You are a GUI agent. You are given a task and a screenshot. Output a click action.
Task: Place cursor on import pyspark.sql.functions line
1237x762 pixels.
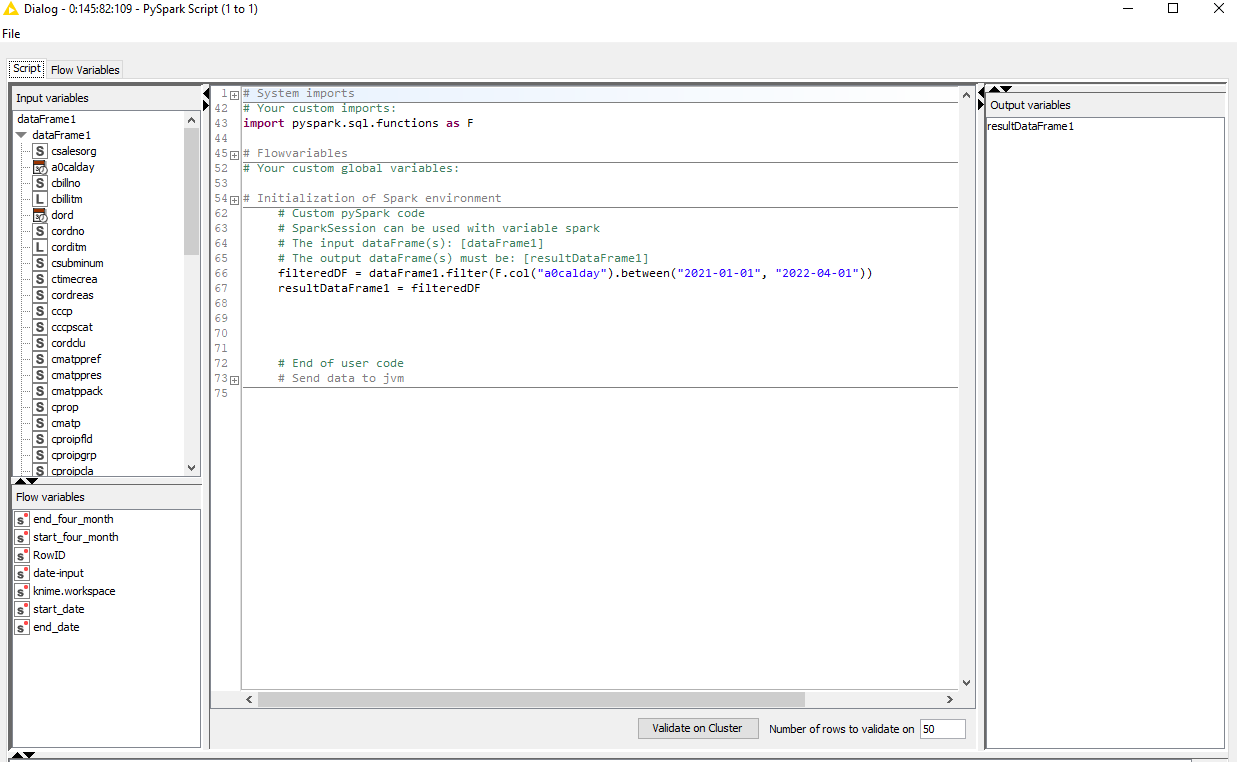358,123
